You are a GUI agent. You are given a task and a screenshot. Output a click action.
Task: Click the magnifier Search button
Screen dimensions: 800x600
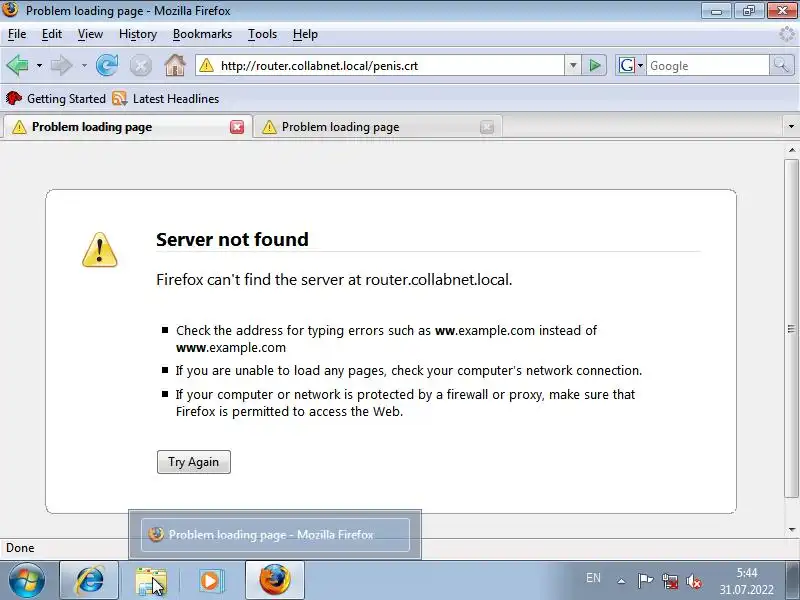(781, 65)
